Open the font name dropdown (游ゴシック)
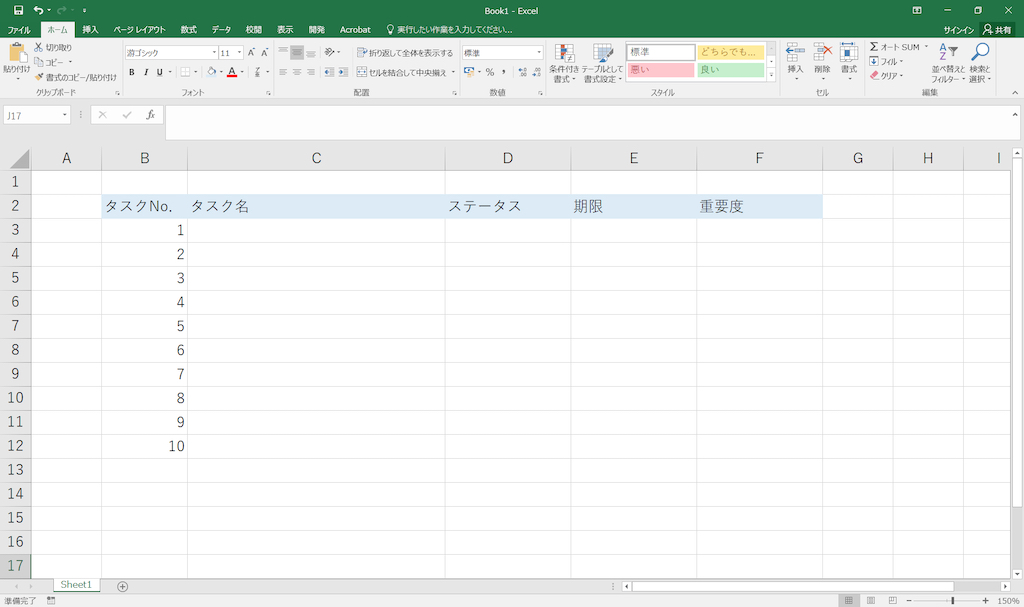 coord(214,52)
